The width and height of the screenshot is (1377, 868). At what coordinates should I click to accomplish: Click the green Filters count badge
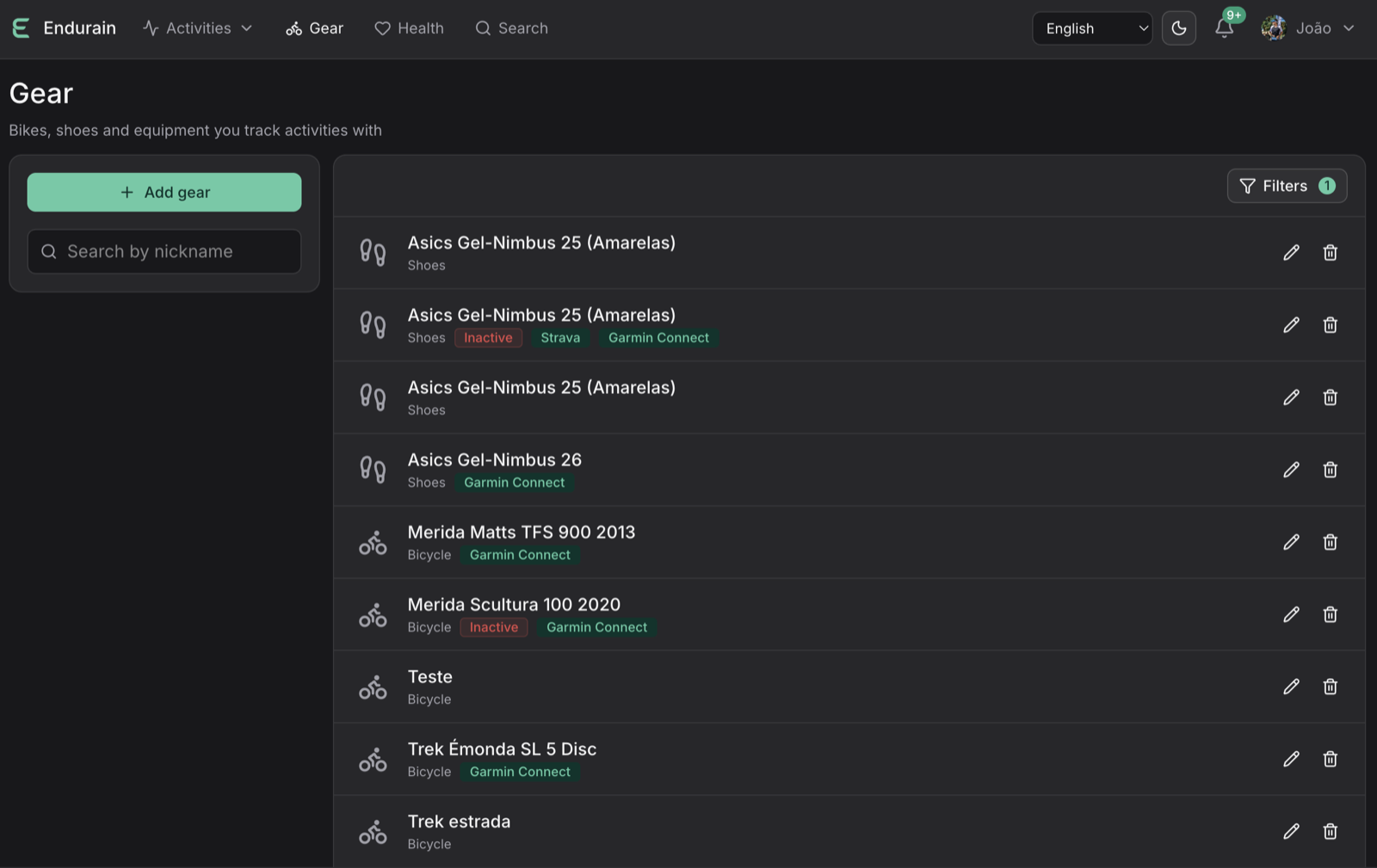coord(1327,186)
